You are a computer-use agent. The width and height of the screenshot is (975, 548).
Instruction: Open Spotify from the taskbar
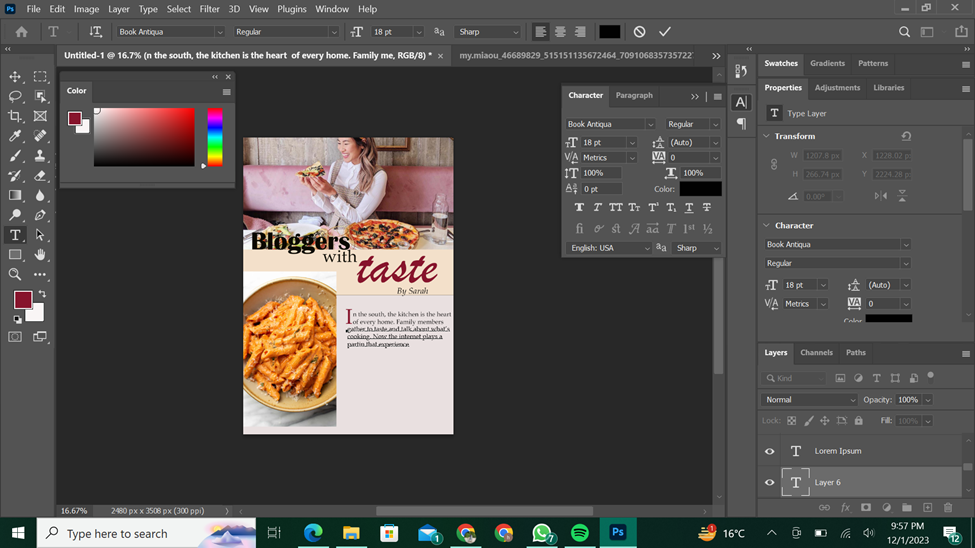[x=580, y=533]
